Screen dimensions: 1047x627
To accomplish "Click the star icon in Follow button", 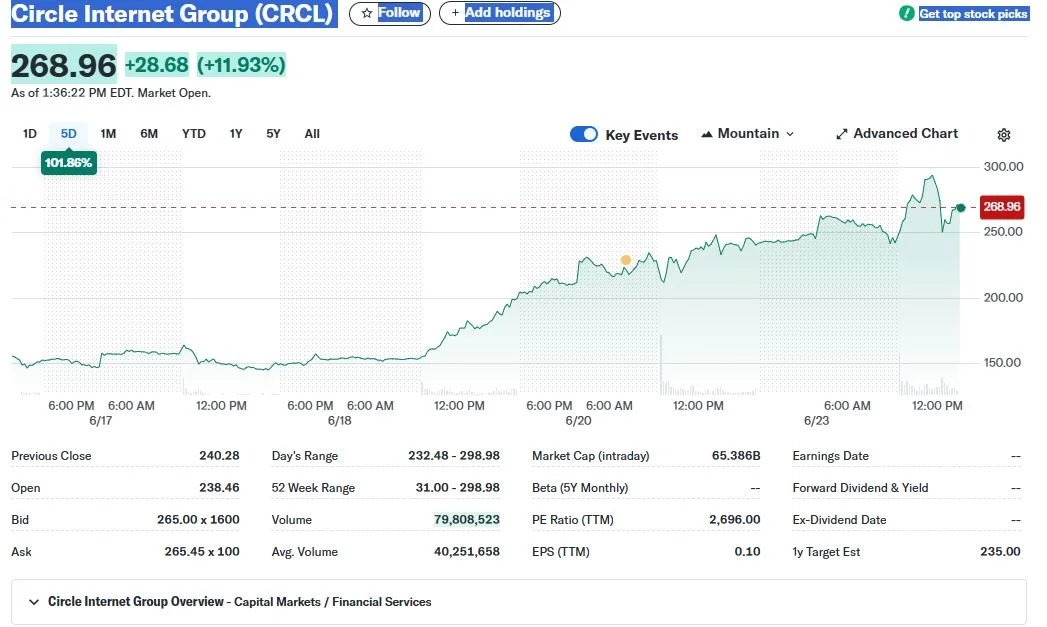I will coord(367,13).
